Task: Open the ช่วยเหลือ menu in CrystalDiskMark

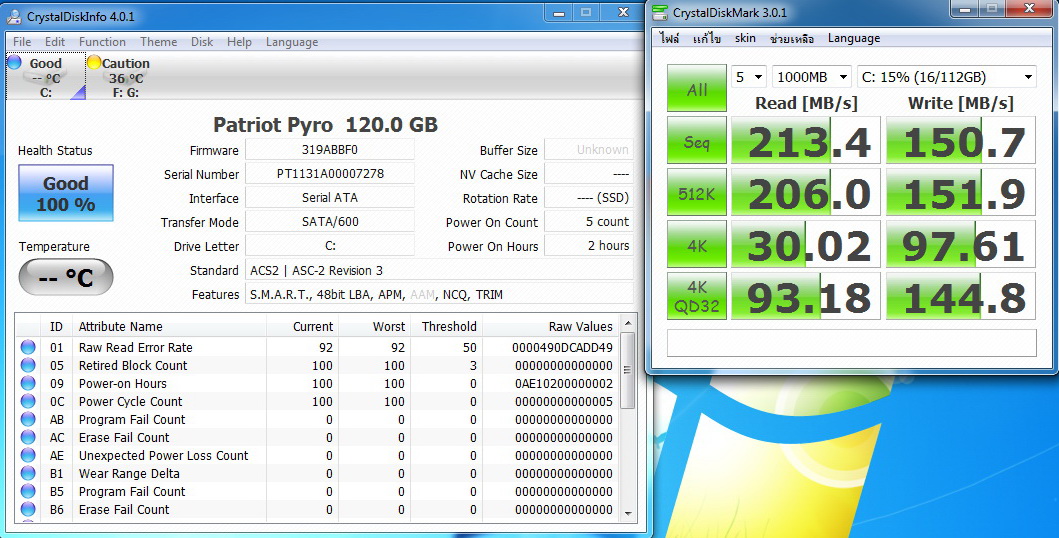Action: tap(792, 38)
